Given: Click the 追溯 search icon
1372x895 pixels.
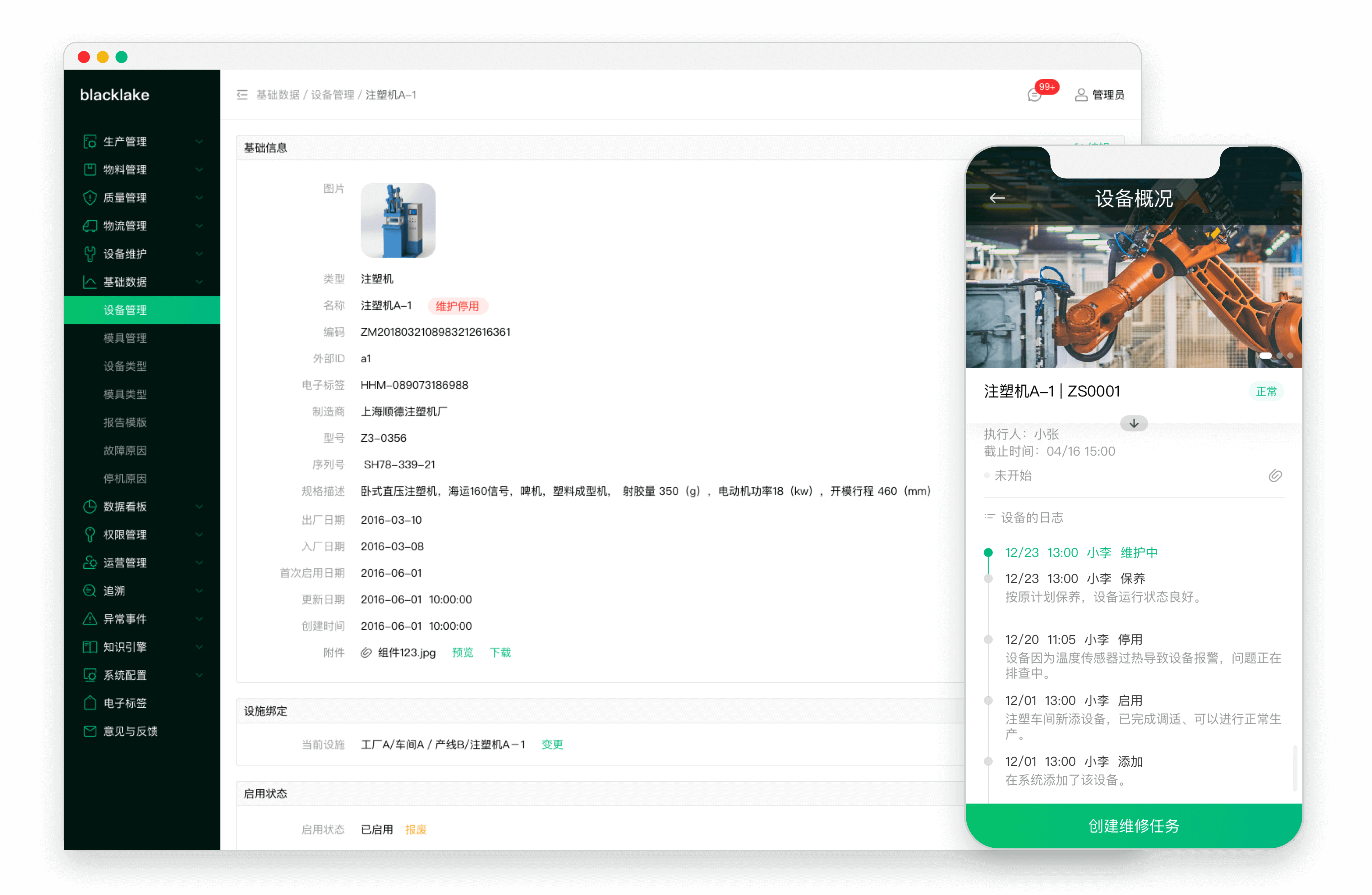Looking at the screenshot, I should coord(90,591).
